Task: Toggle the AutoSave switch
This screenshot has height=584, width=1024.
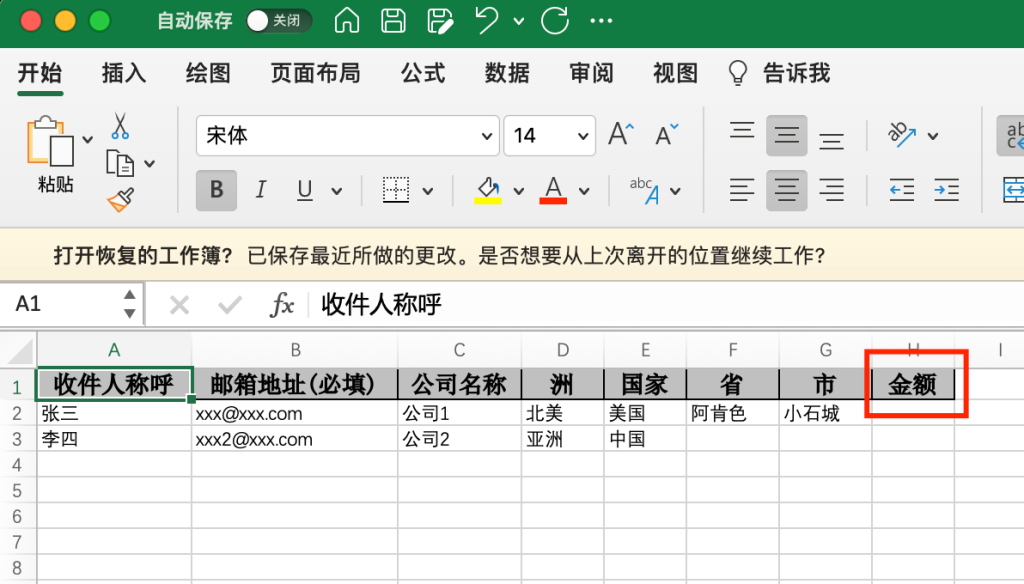Action: (278, 20)
